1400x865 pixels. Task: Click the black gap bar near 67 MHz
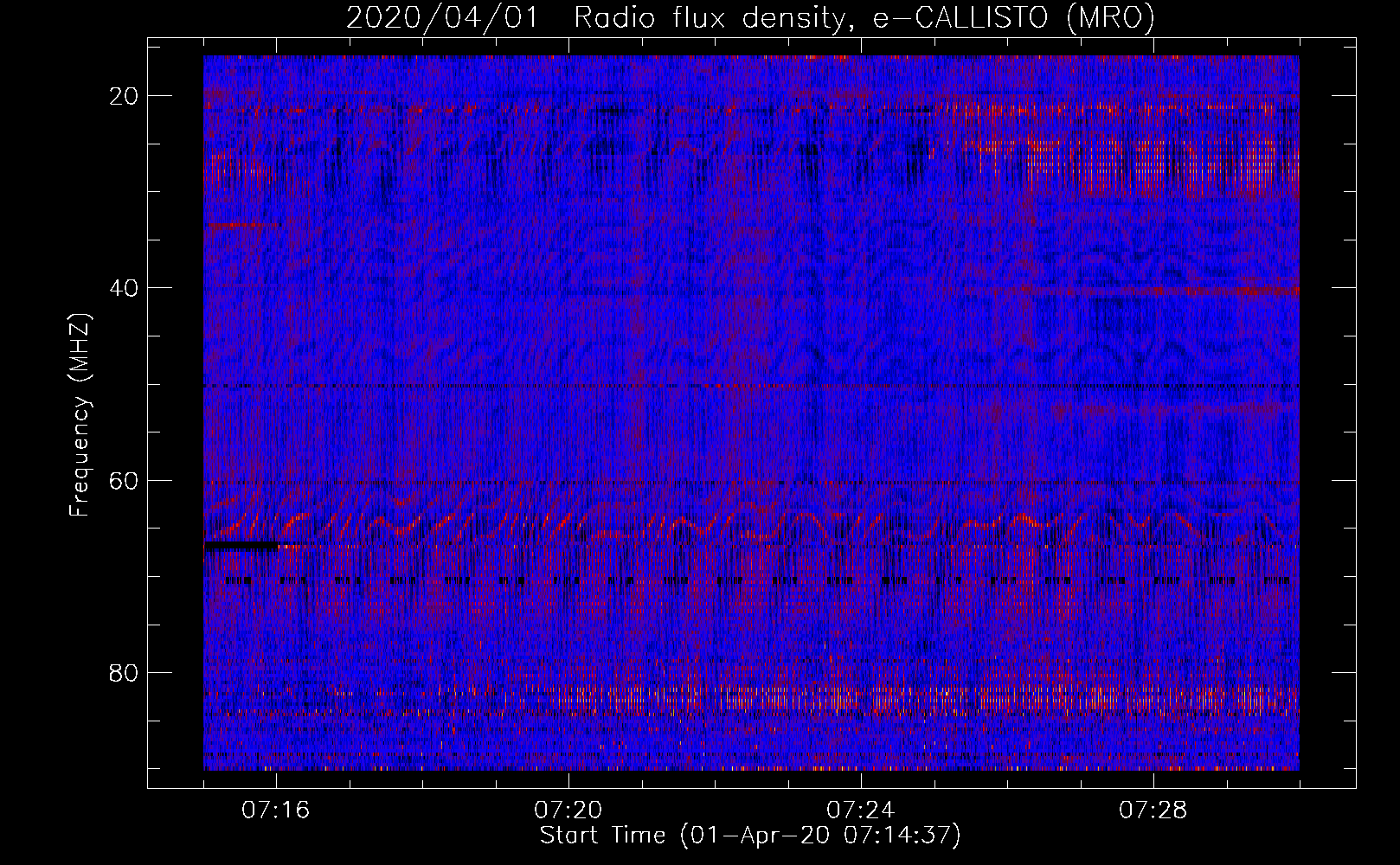tap(241, 546)
